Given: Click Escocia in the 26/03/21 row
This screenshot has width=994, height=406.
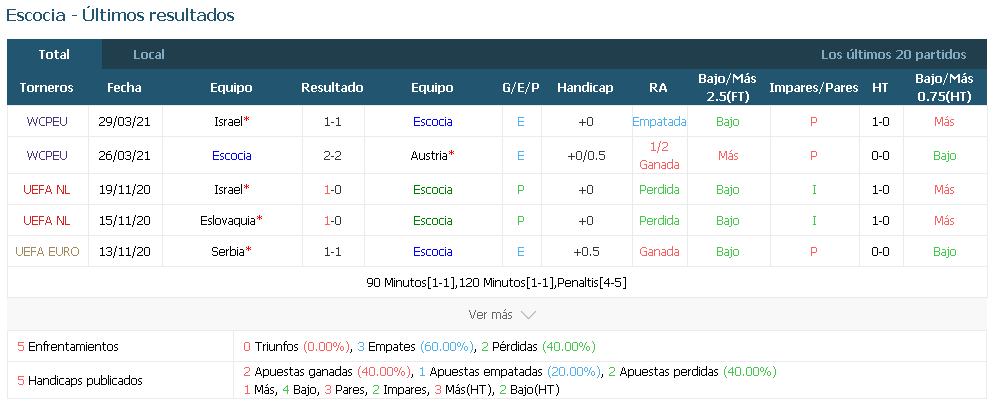Looking at the screenshot, I should click(x=231, y=155).
